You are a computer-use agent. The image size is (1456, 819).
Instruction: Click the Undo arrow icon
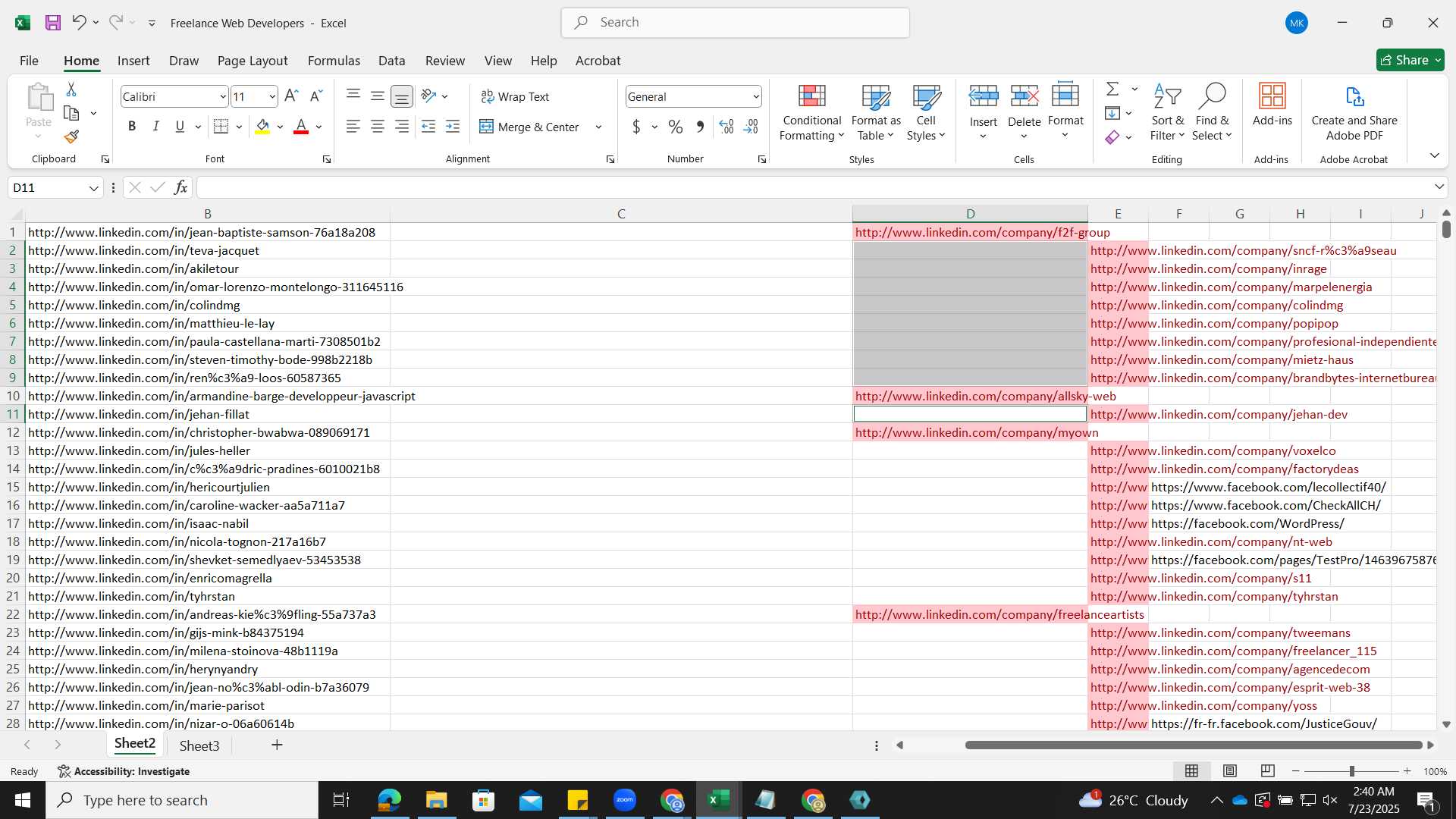tap(79, 23)
